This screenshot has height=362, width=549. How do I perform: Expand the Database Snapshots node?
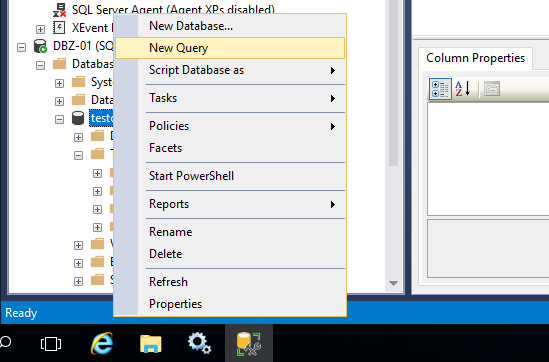pos(59,102)
